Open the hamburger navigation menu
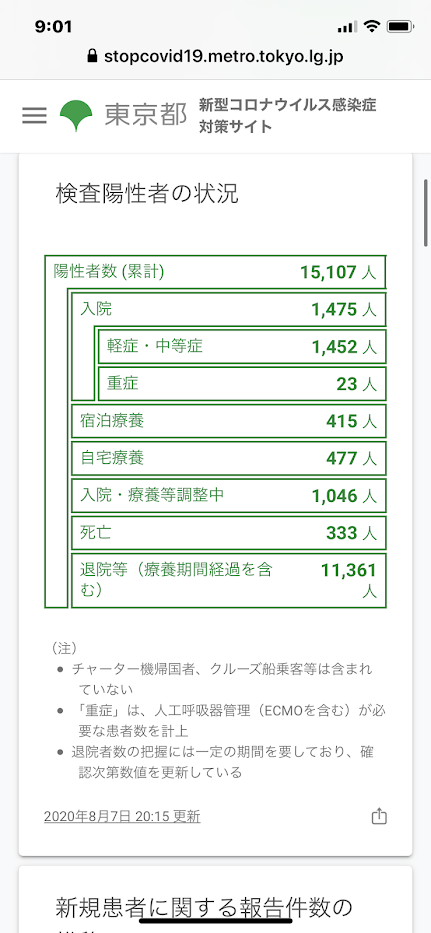This screenshot has width=431, height=933. point(34,115)
